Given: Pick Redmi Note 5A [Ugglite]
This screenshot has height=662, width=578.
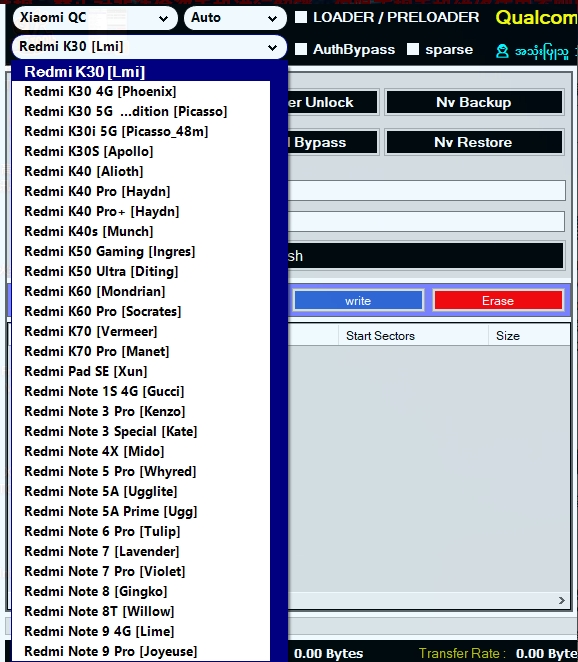Looking at the screenshot, I should click(x=141, y=491).
